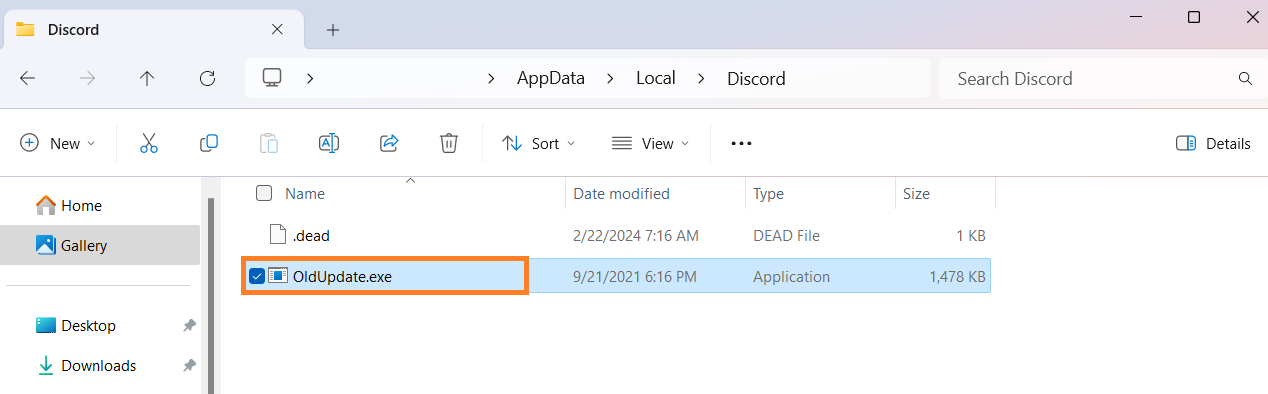Navigate back with the left arrow
The width and height of the screenshot is (1268, 394).
(x=28, y=78)
